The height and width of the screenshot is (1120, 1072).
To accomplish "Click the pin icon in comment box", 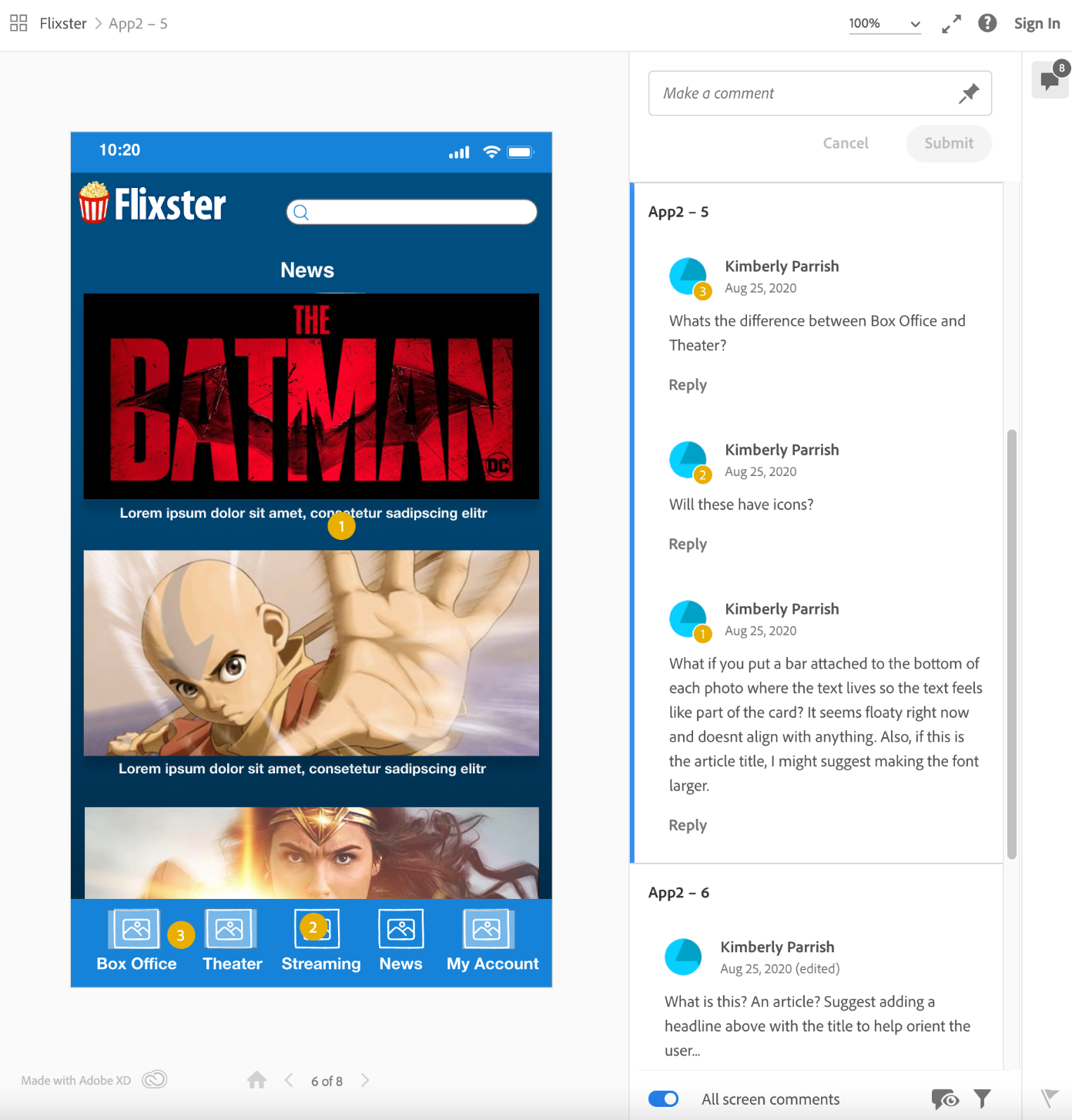I will [x=969, y=93].
